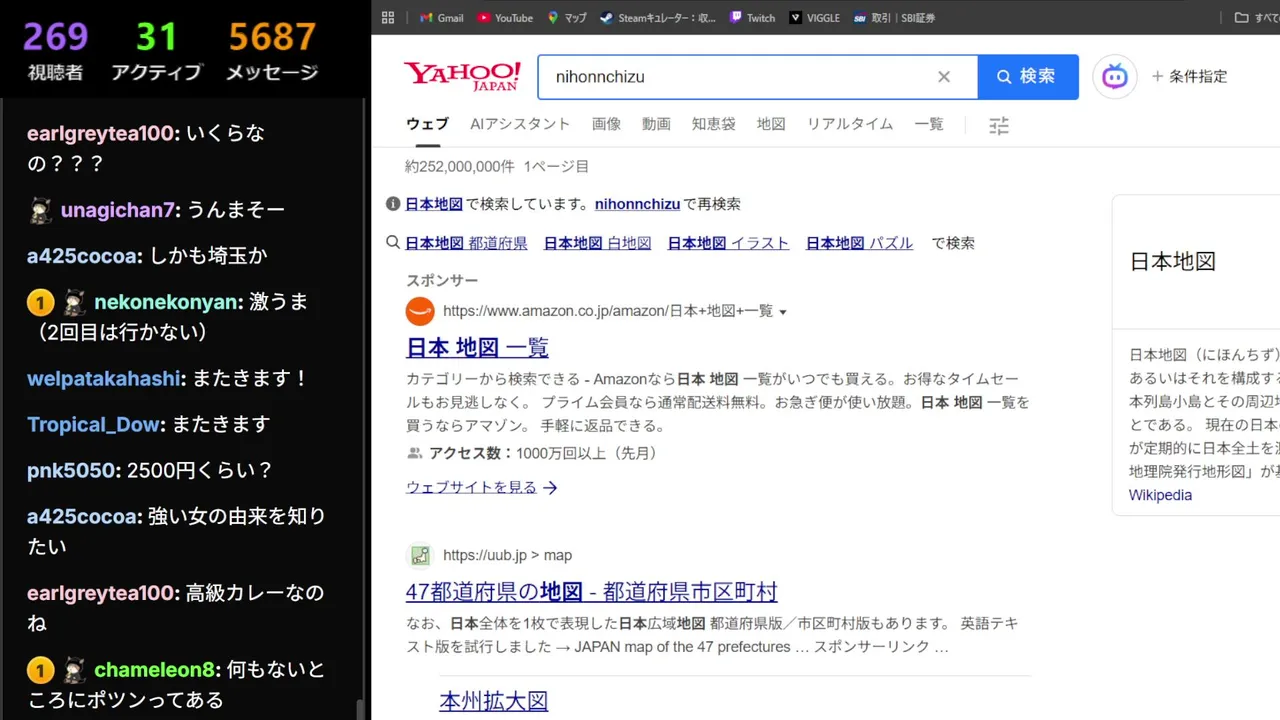
Task: Switch to the AIアシスタント tab
Action: [x=520, y=124]
